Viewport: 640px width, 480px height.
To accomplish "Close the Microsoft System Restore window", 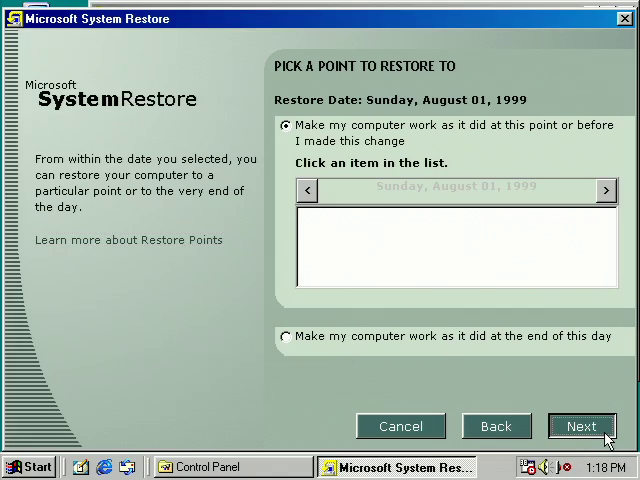I will pyautogui.click(x=624, y=19).
